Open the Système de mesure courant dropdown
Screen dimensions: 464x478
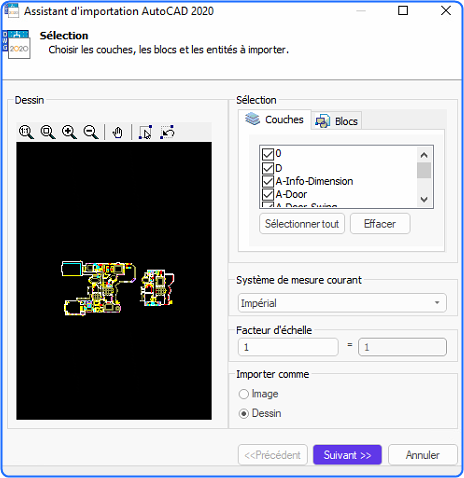coord(342,303)
